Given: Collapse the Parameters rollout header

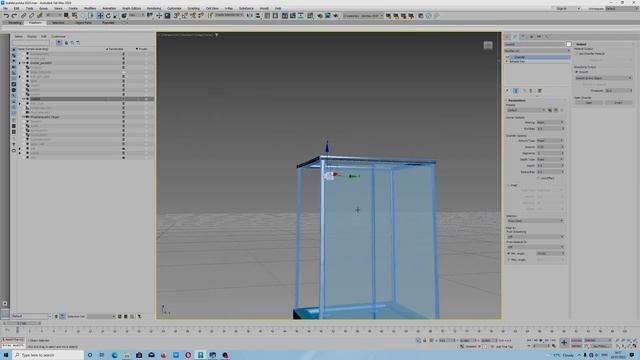Looking at the screenshot, I should (517, 100).
